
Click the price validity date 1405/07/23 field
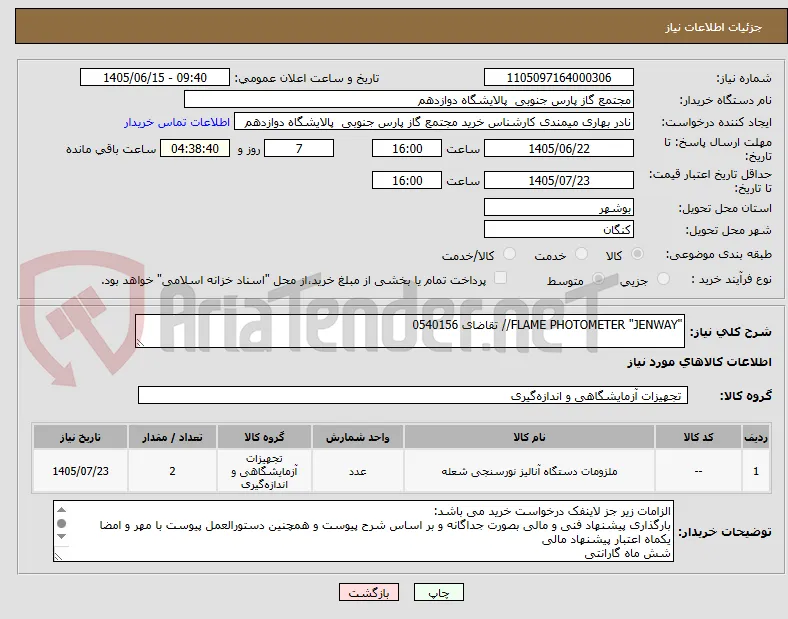coord(558,180)
